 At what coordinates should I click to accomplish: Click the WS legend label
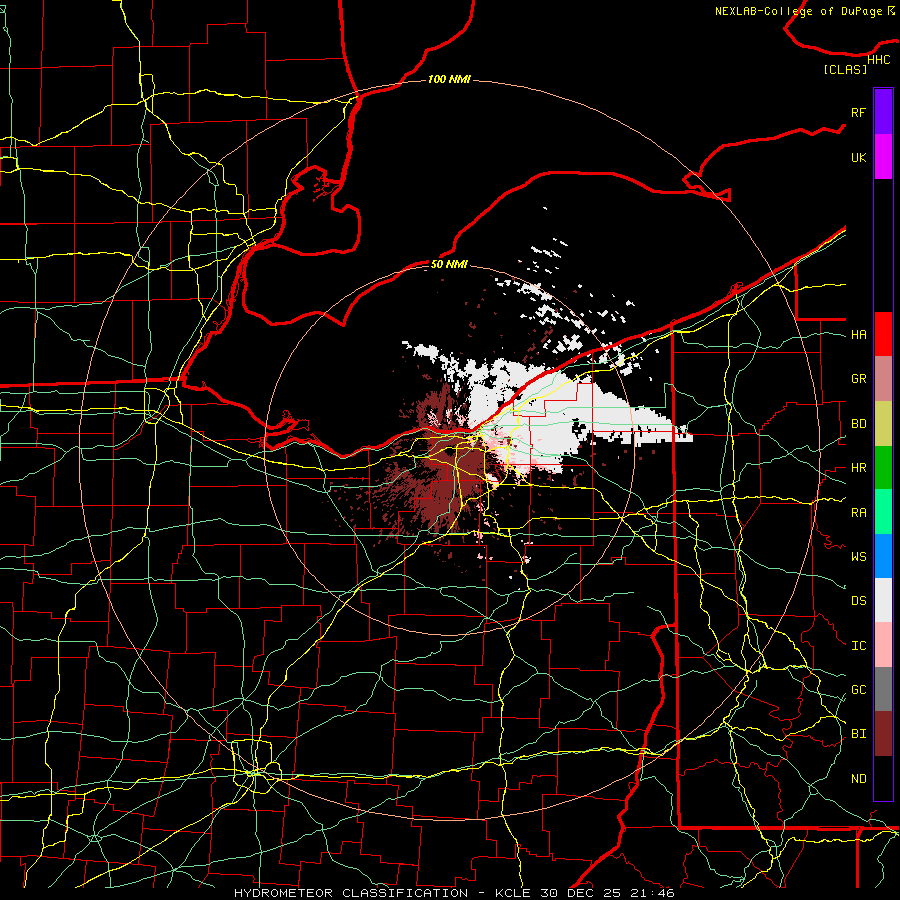[858, 556]
